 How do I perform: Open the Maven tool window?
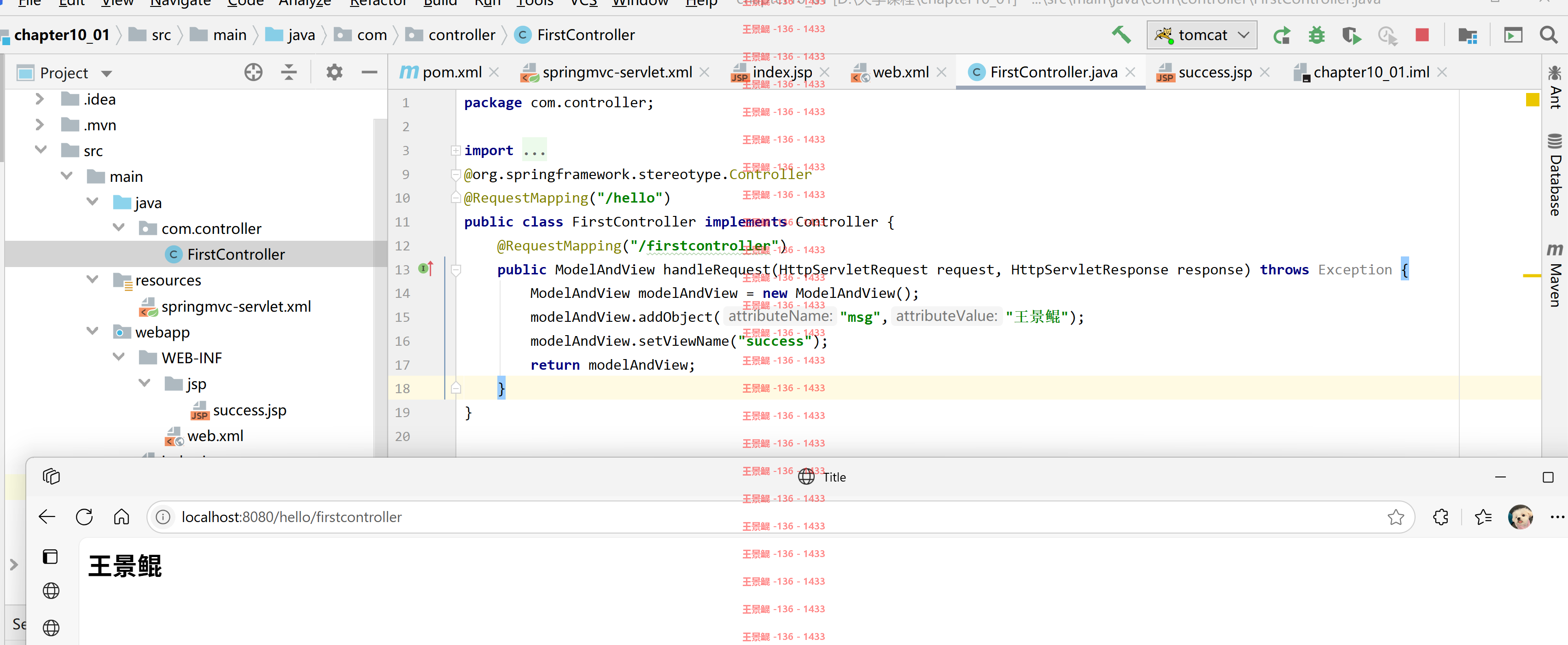[x=1555, y=275]
